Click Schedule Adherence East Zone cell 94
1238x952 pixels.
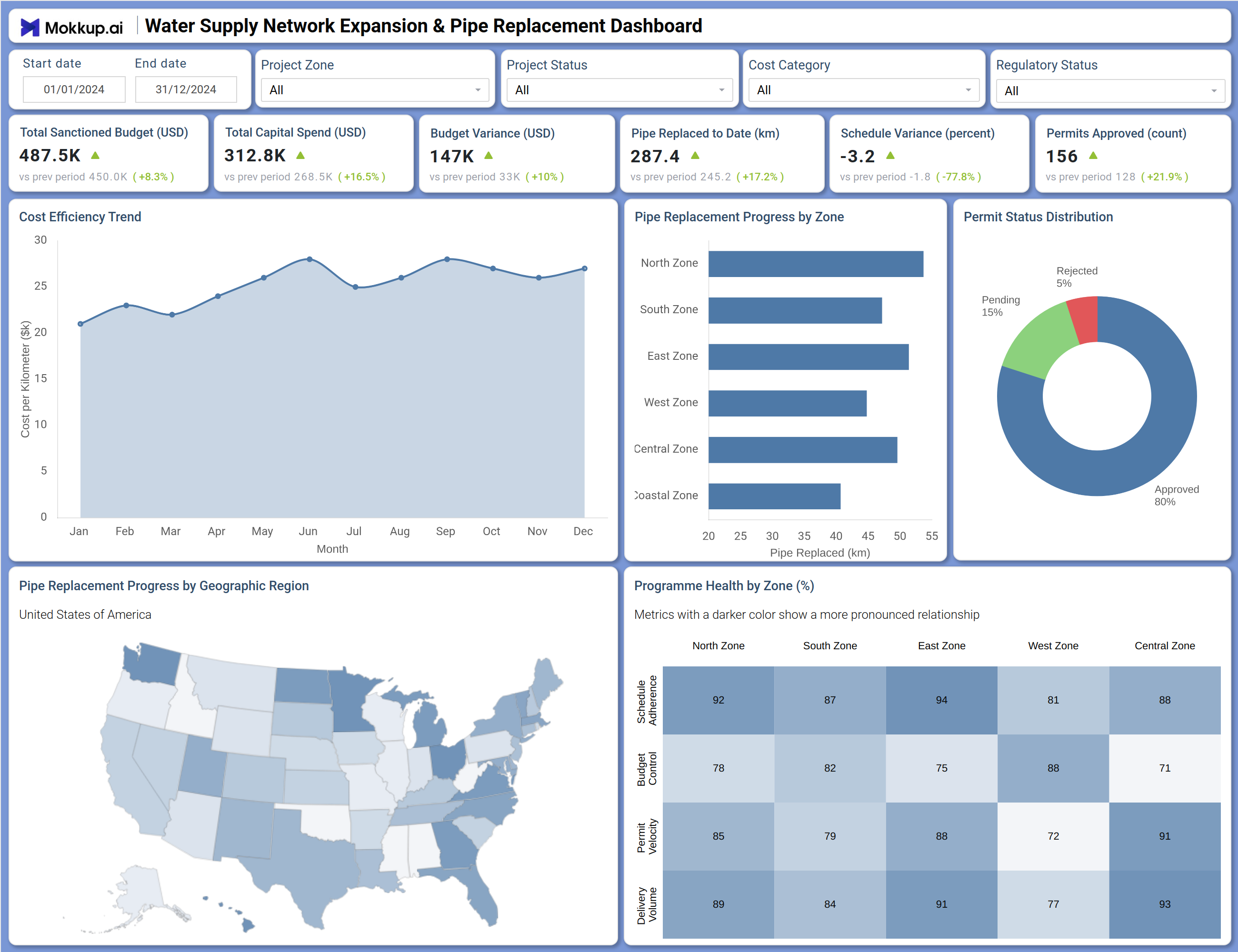(x=941, y=700)
